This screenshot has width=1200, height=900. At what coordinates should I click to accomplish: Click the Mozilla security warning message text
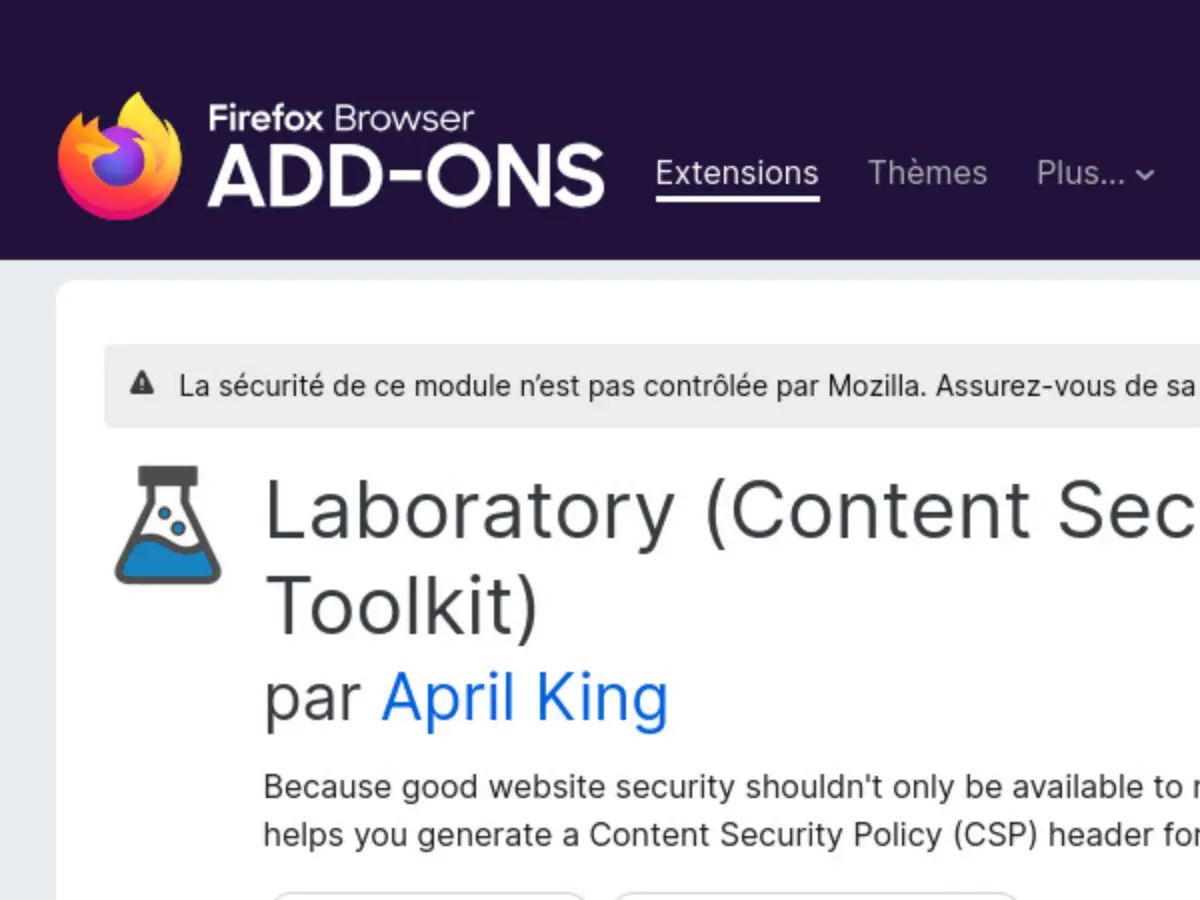(x=600, y=386)
